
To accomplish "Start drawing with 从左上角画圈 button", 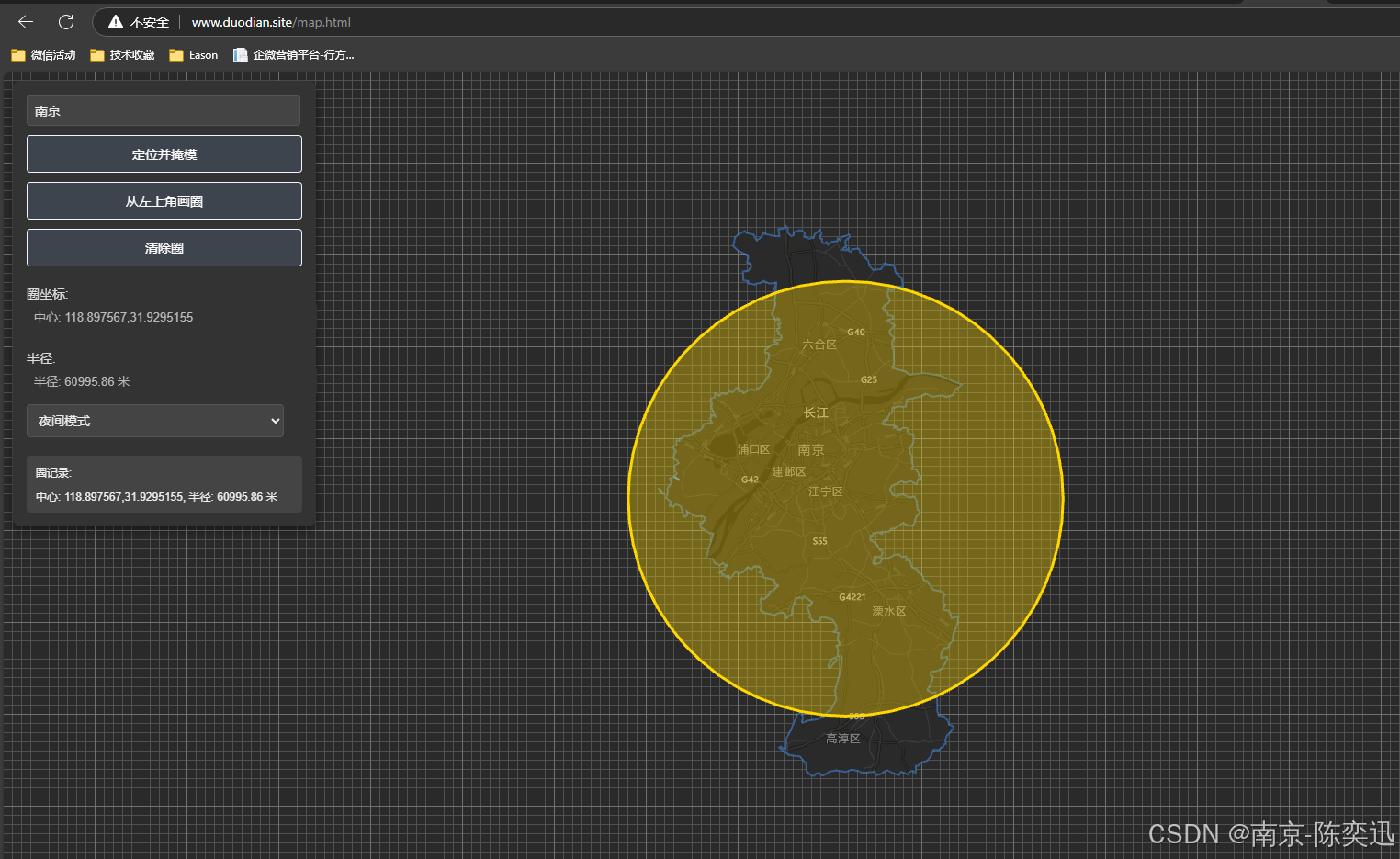I will pos(164,200).
